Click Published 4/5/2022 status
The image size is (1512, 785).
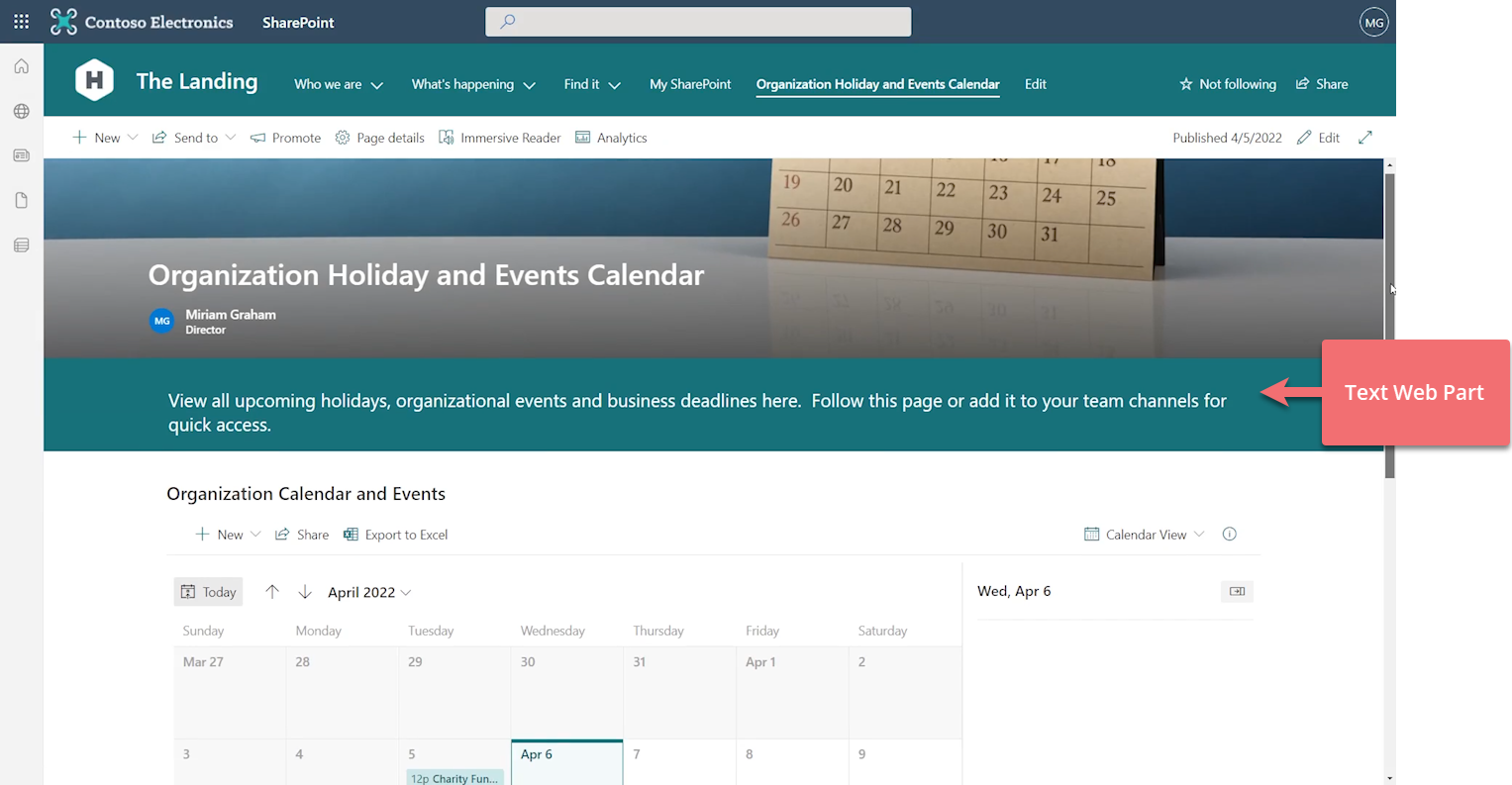(1227, 138)
